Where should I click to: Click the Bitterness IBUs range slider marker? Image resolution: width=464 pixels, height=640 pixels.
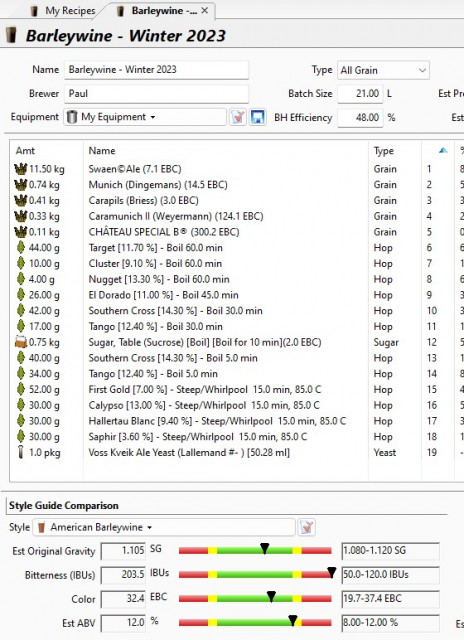coord(331,573)
